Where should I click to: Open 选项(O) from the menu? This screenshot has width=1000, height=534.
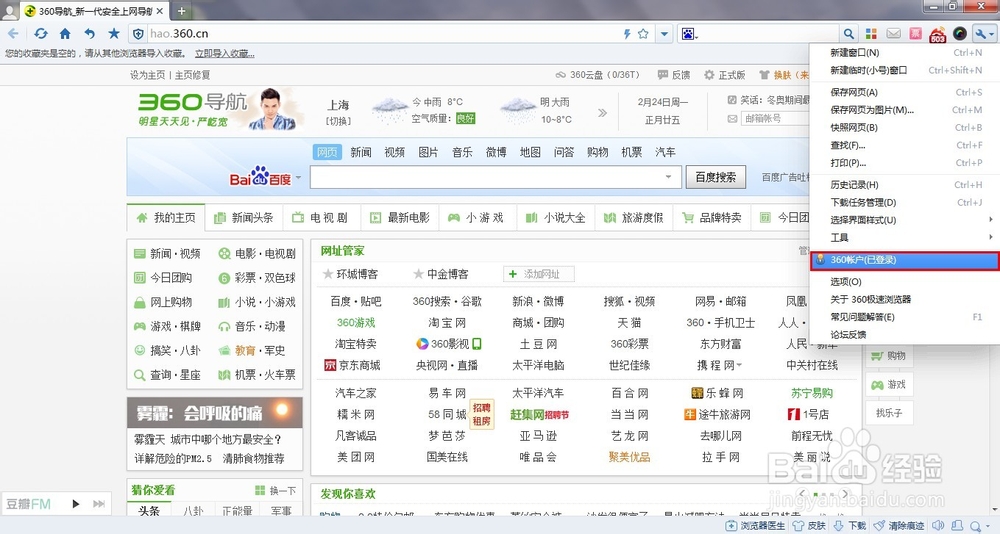click(x=904, y=281)
